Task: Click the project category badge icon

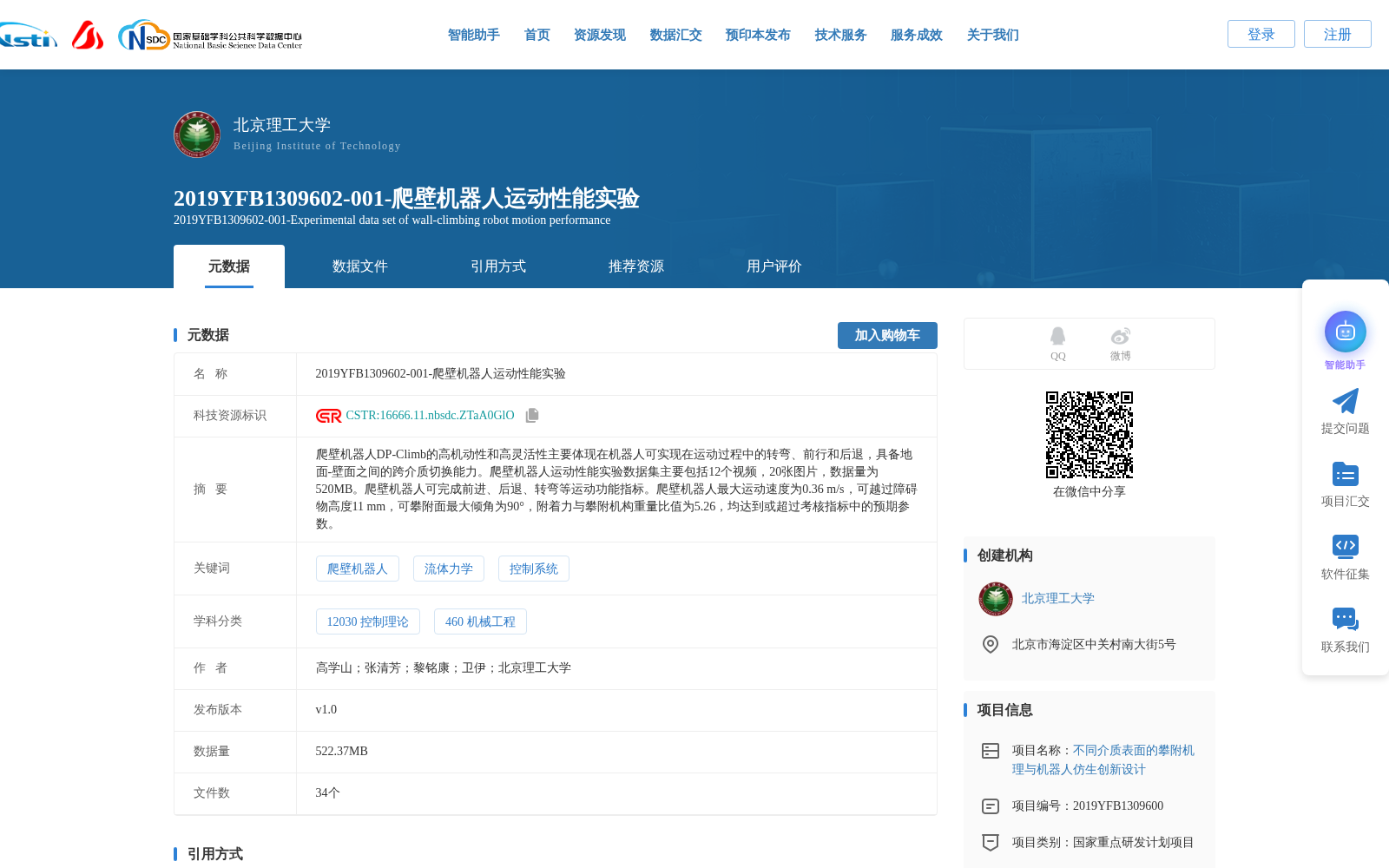Action: pos(991,842)
